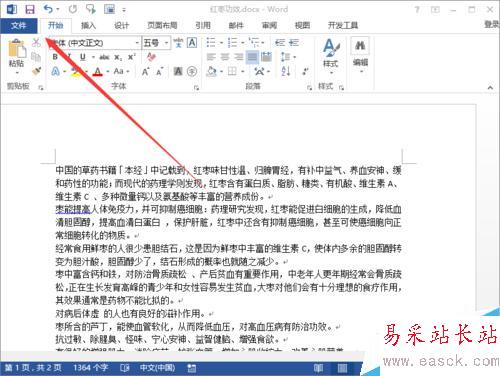Click the Editing binoculars icon
This screenshot has width=500, height=376.
tap(360, 46)
